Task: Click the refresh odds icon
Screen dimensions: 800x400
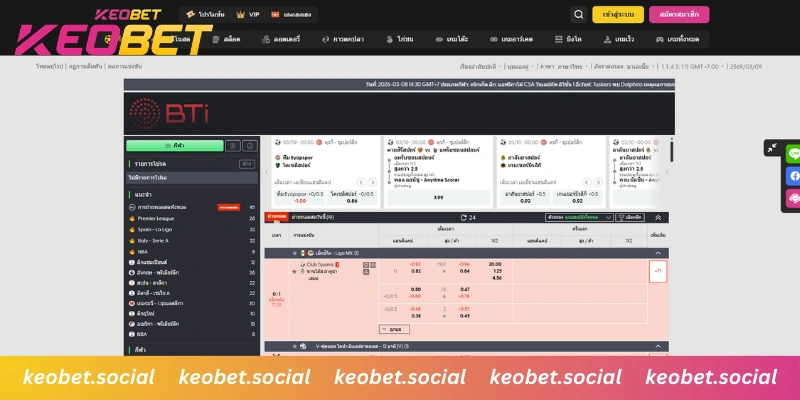Action: [463, 217]
